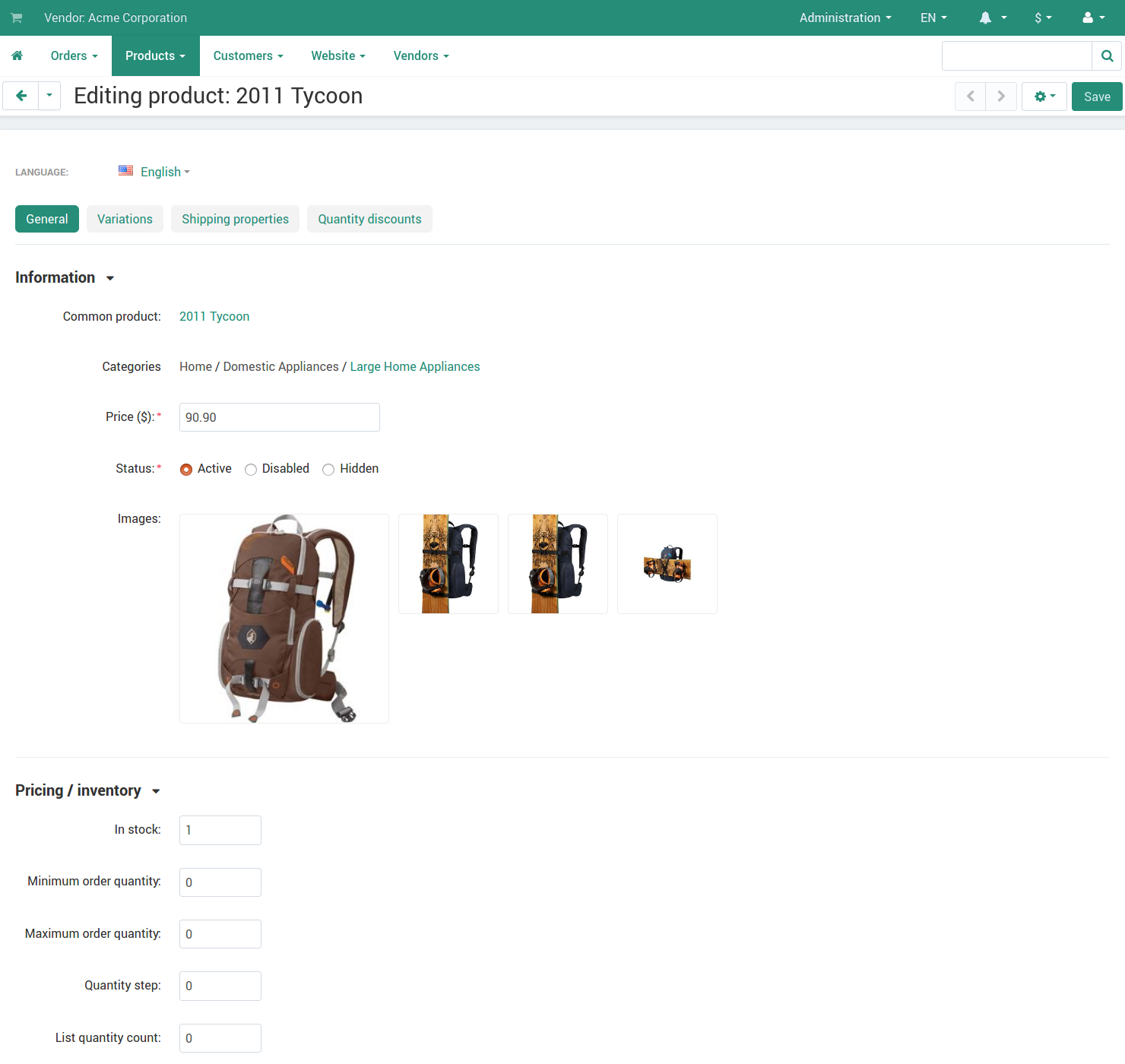Click the top search input box
This screenshot has height=1064, width=1125.
[x=1017, y=56]
